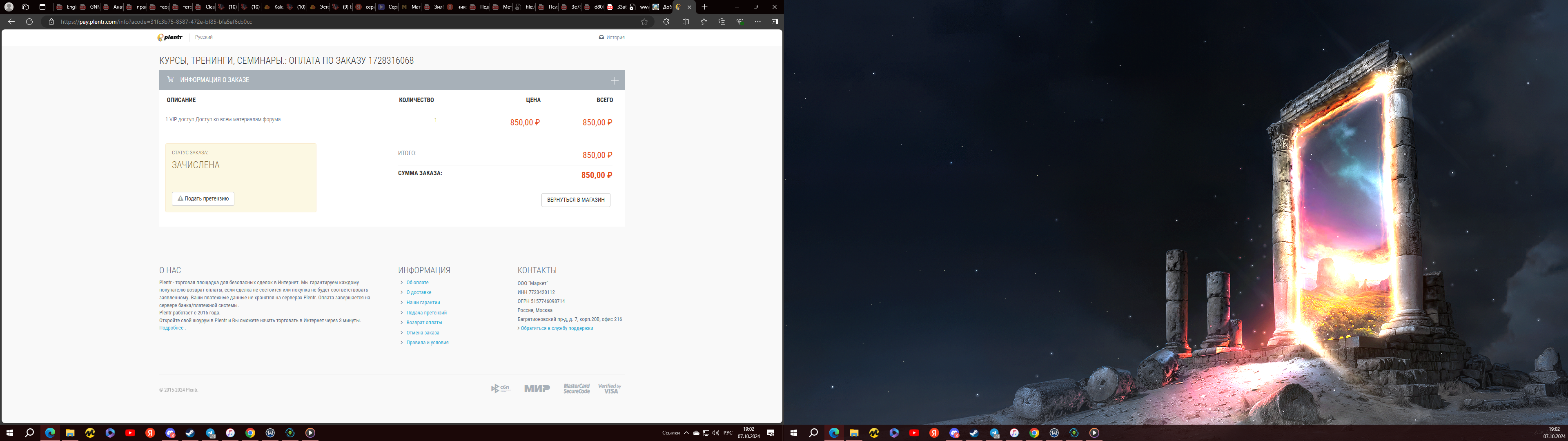1568x441 pixels.
Task: Close the active Plentr tab
Action: [x=689, y=7]
